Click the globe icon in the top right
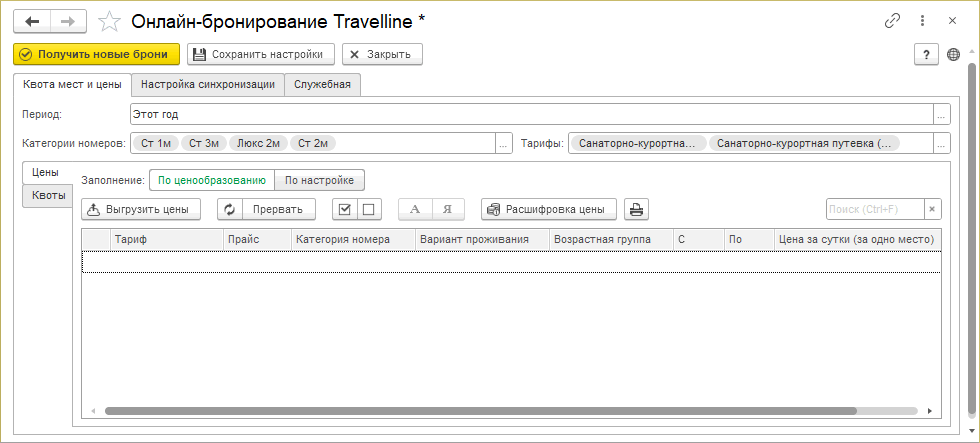 pos(954,54)
